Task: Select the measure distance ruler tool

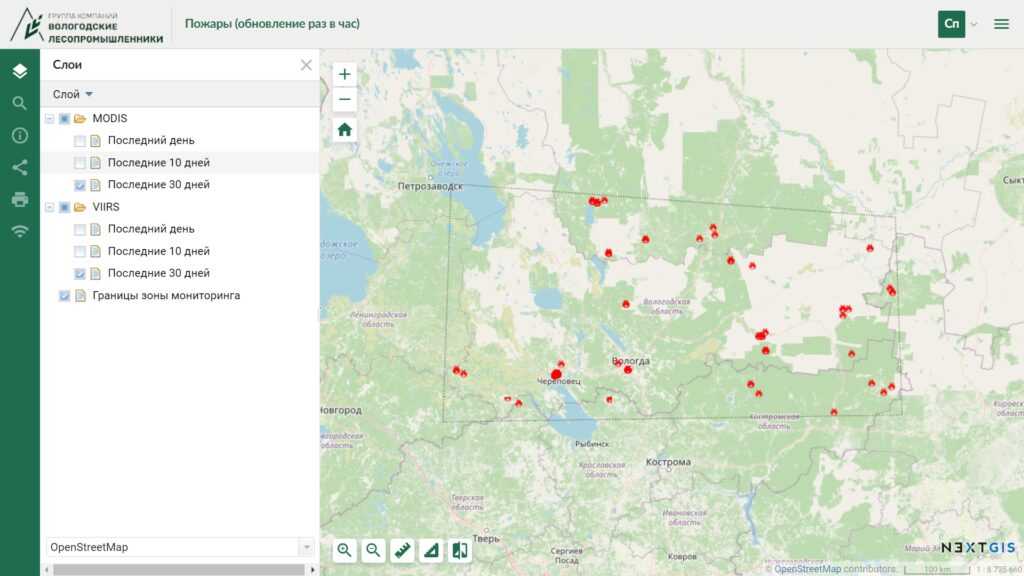Action: pyautogui.click(x=402, y=550)
